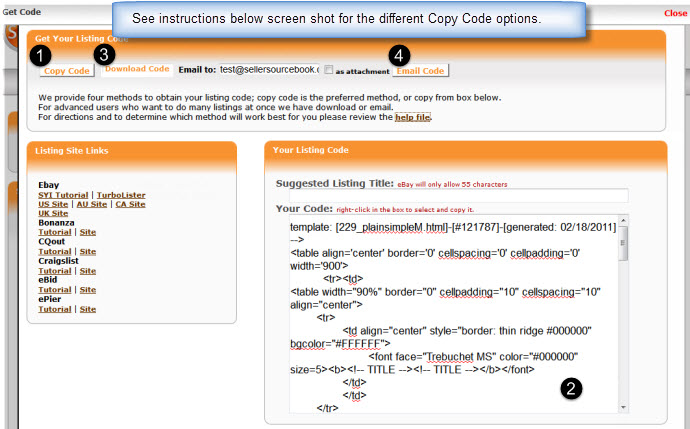Viewport: 690px width, 429px height.
Task: Open the Craigslist Tutorial link
Action: pyautogui.click(x=55, y=271)
